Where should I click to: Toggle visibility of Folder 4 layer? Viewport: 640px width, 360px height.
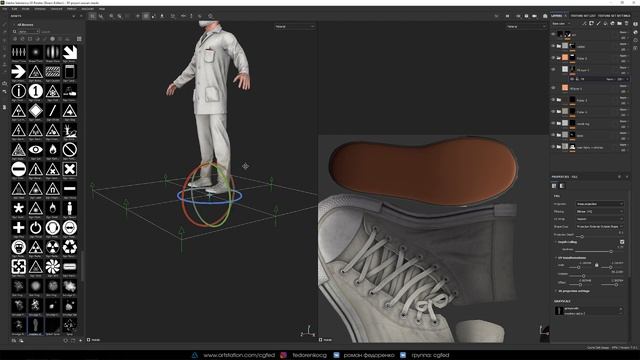click(x=553, y=111)
